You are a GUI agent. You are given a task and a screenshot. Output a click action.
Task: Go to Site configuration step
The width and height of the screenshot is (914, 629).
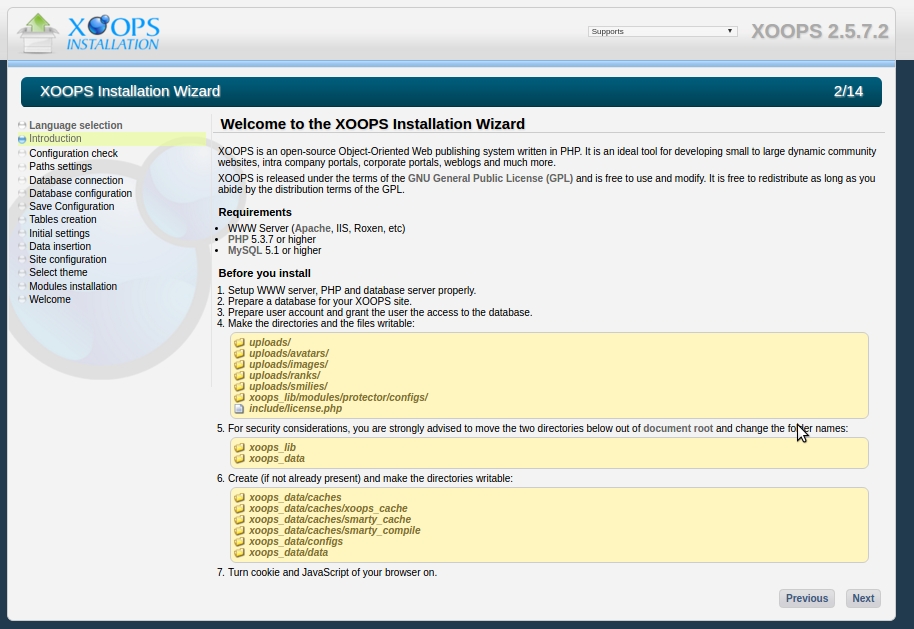pos(68,259)
